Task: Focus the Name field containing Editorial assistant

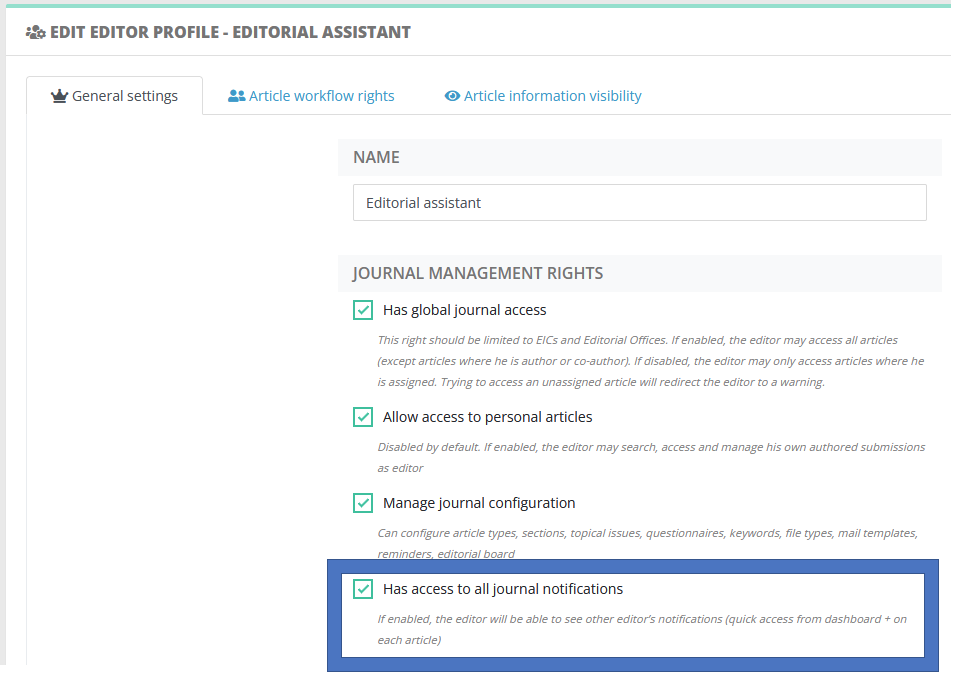Action: click(639, 202)
